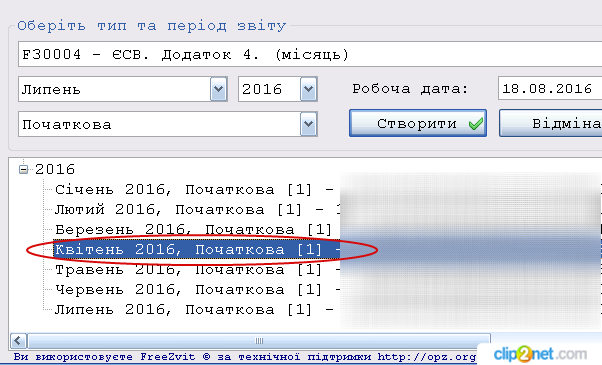Click the FreeZvit status bar text
This screenshot has height=365, width=602.
click(245, 357)
